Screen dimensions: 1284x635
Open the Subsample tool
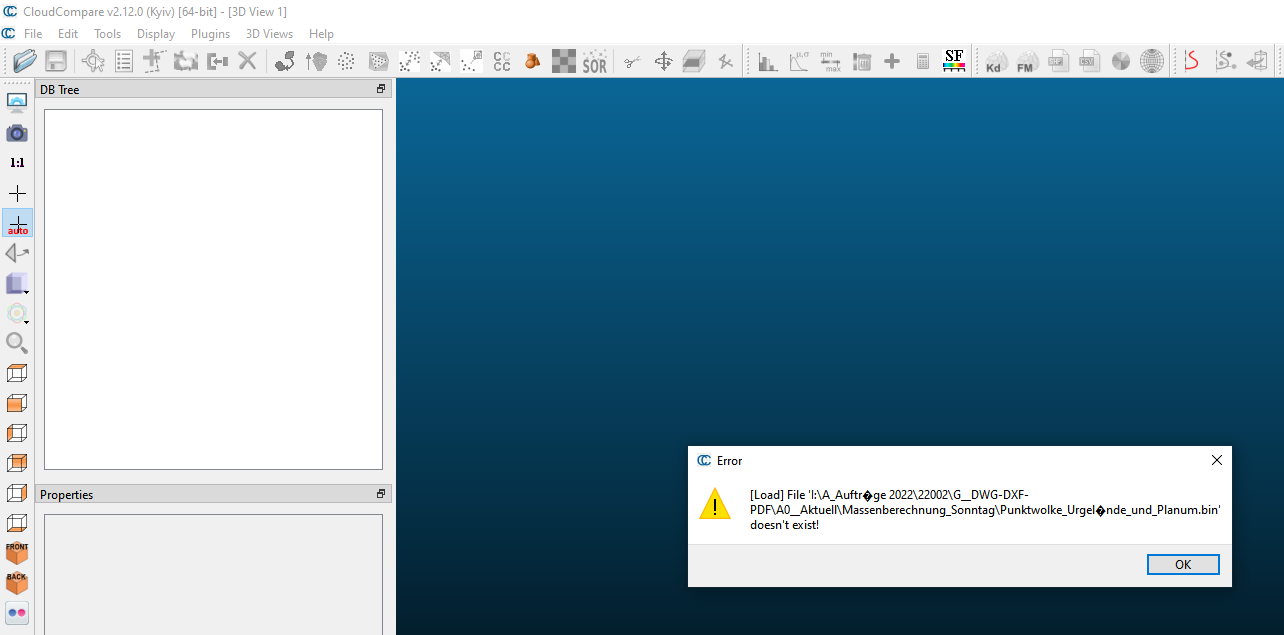(347, 61)
